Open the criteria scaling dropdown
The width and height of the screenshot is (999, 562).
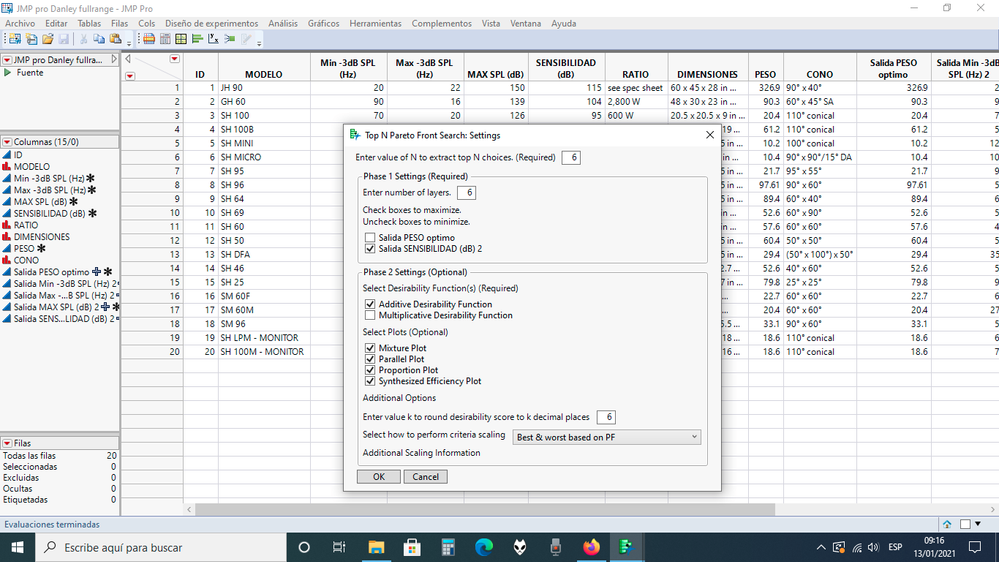tap(606, 437)
